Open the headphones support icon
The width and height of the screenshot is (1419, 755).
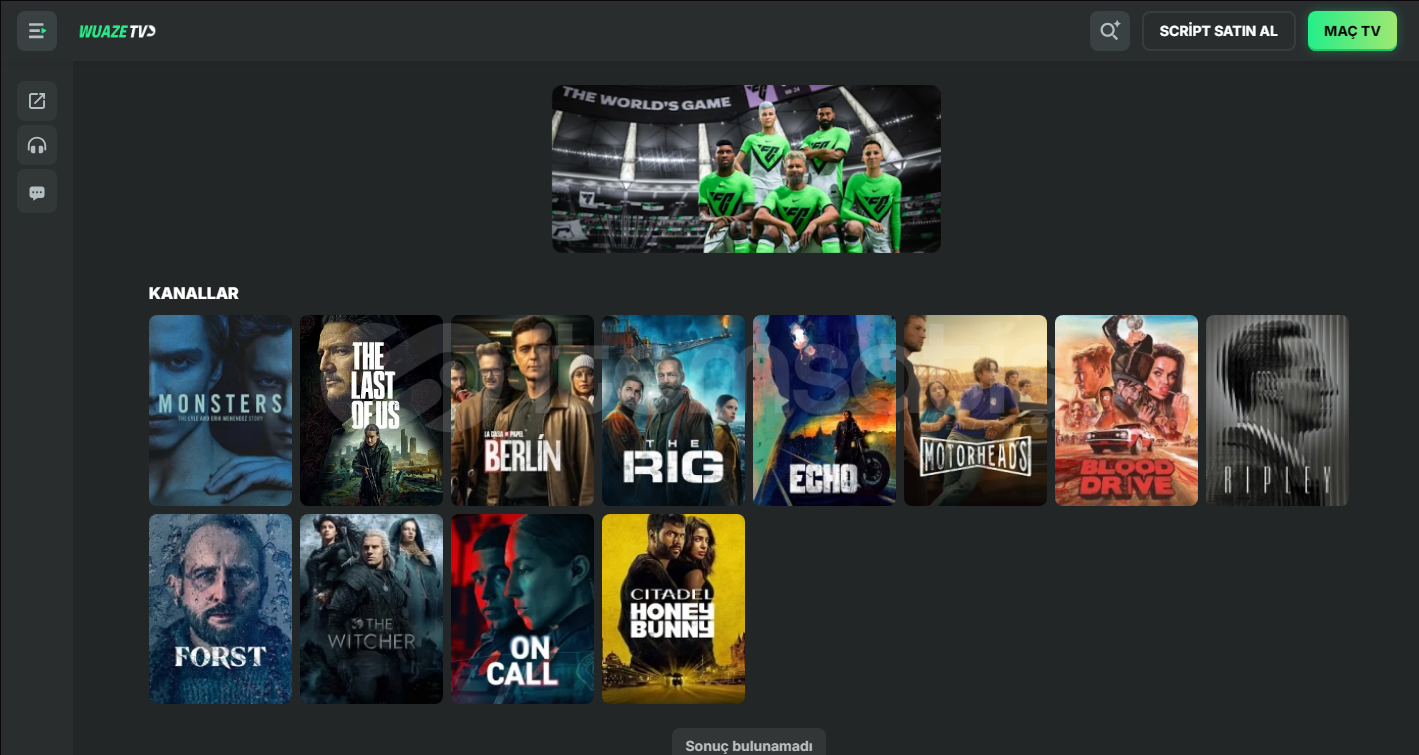pos(37,146)
